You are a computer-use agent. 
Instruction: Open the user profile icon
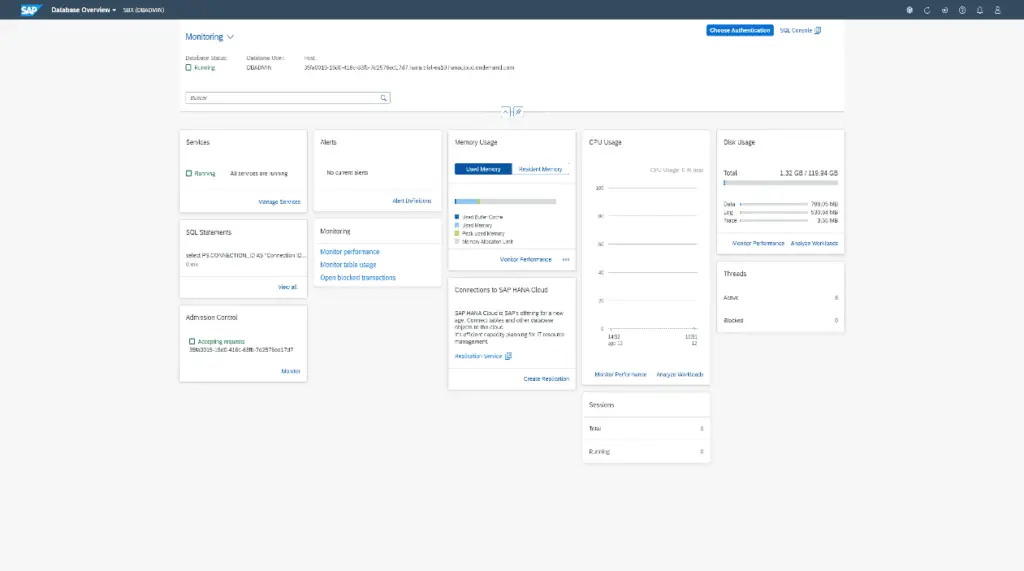(x=996, y=10)
